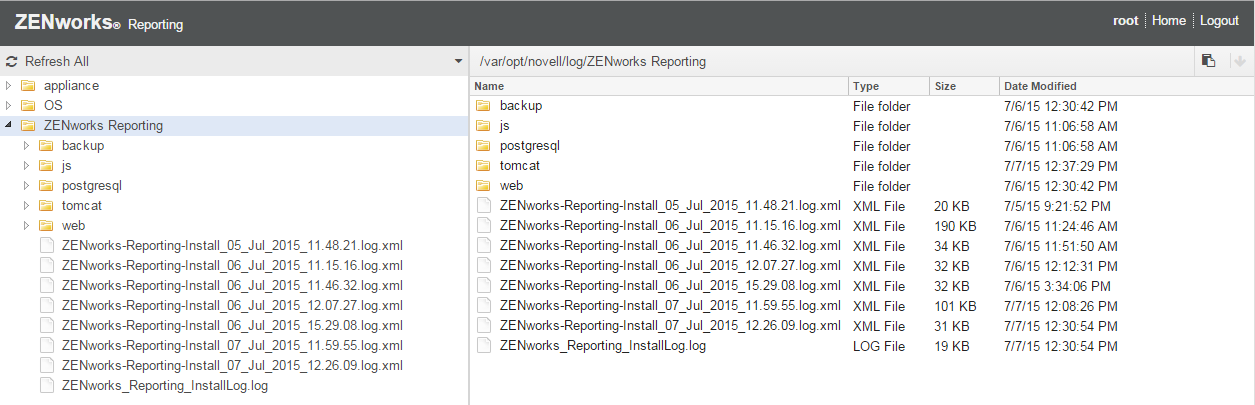Click the backup folder icon in file list
Screen dimensions: 1255x405
[x=484, y=106]
